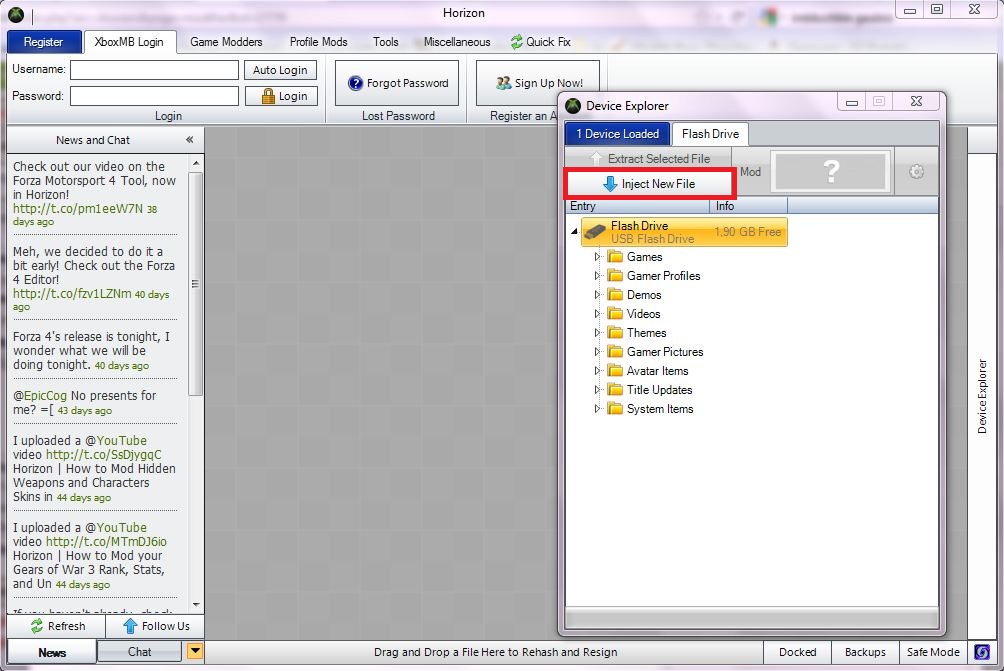Click the Backups button in status bar
Viewport: 1004px width, 671px height.
[x=865, y=652]
